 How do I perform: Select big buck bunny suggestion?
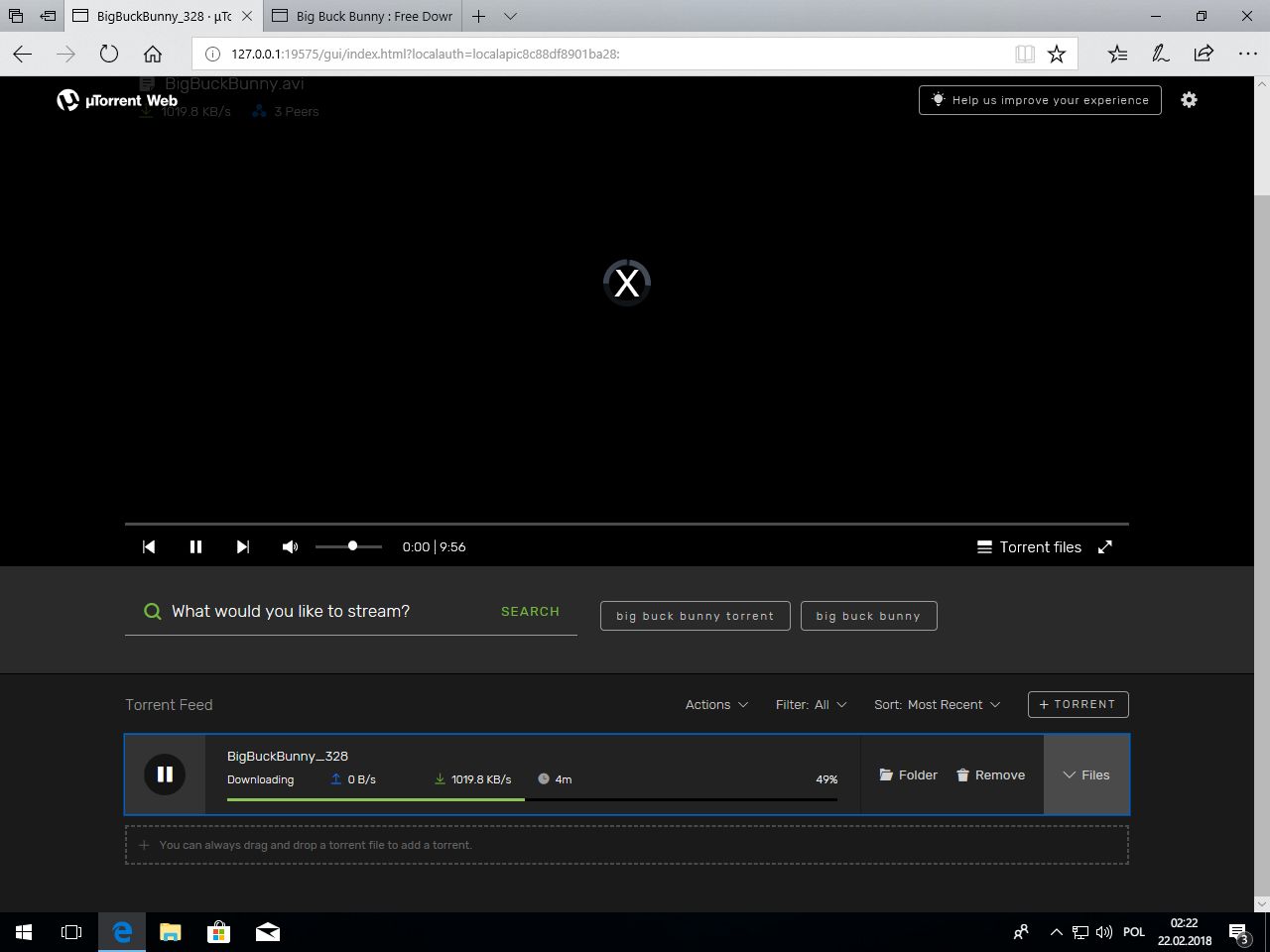[868, 616]
